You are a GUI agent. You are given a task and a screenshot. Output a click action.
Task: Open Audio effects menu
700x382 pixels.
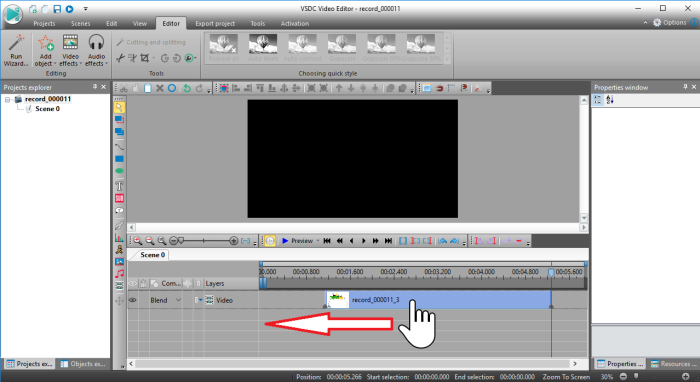tap(96, 50)
